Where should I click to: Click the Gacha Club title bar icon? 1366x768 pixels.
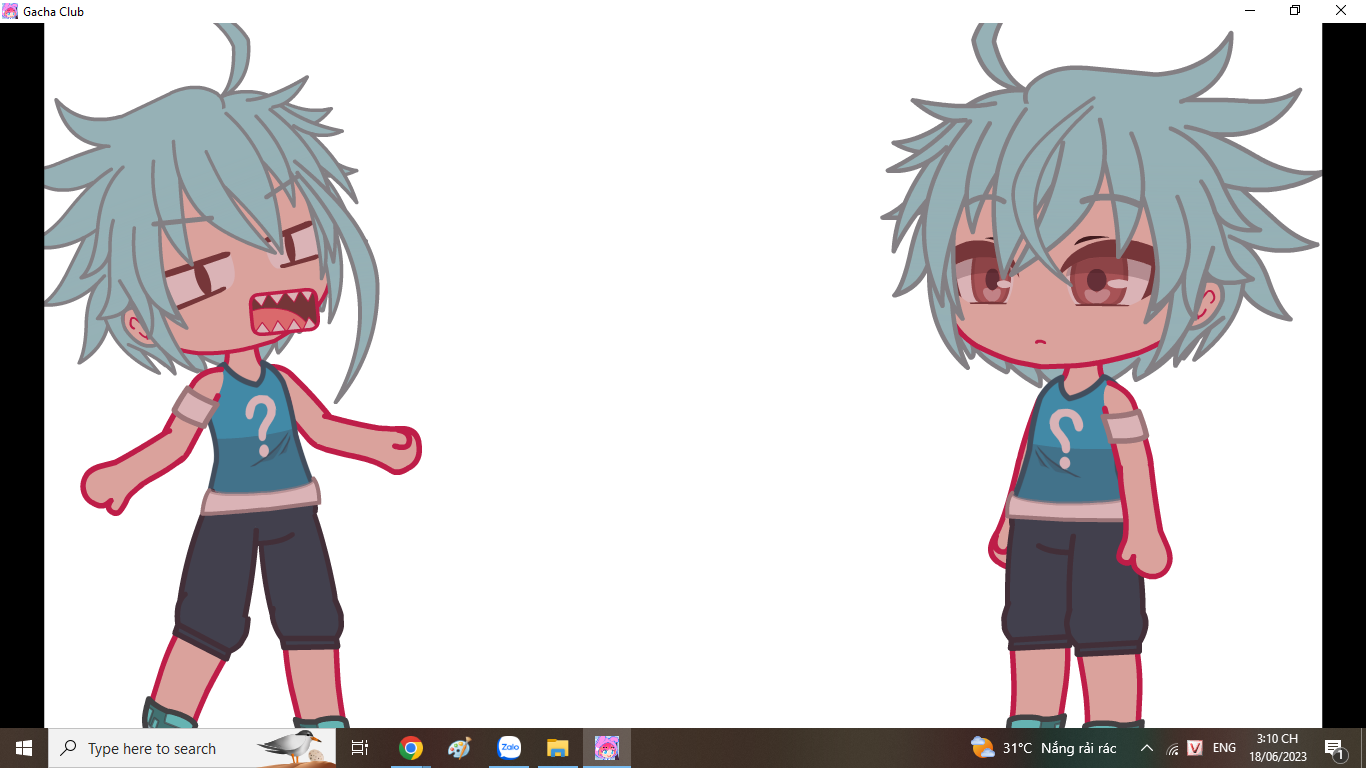(10, 11)
